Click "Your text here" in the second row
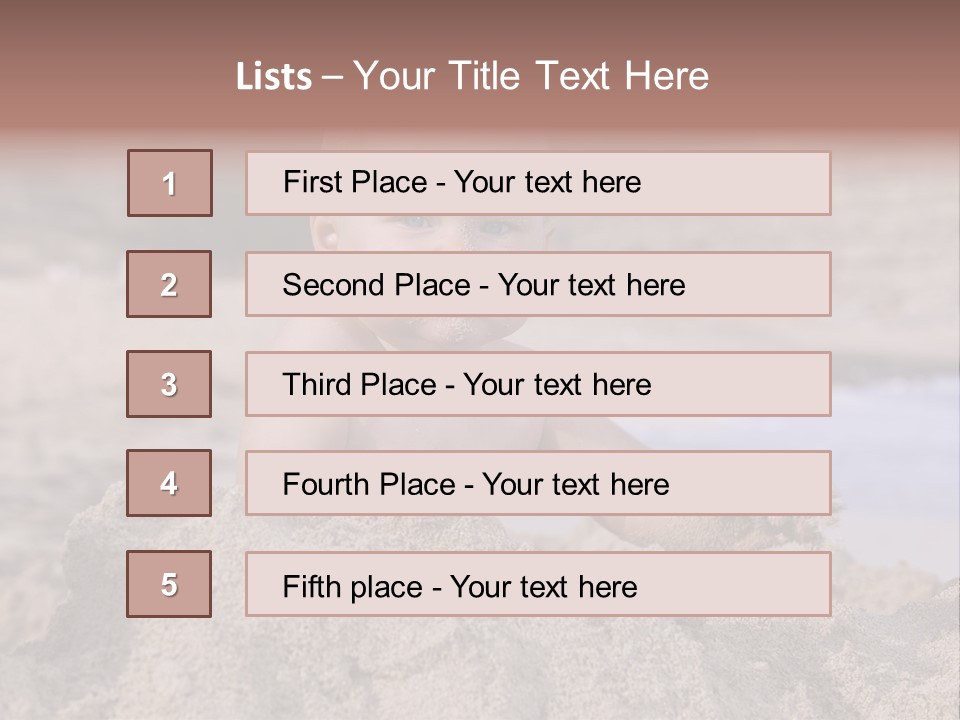Image resolution: width=960 pixels, height=720 pixels. [591, 285]
